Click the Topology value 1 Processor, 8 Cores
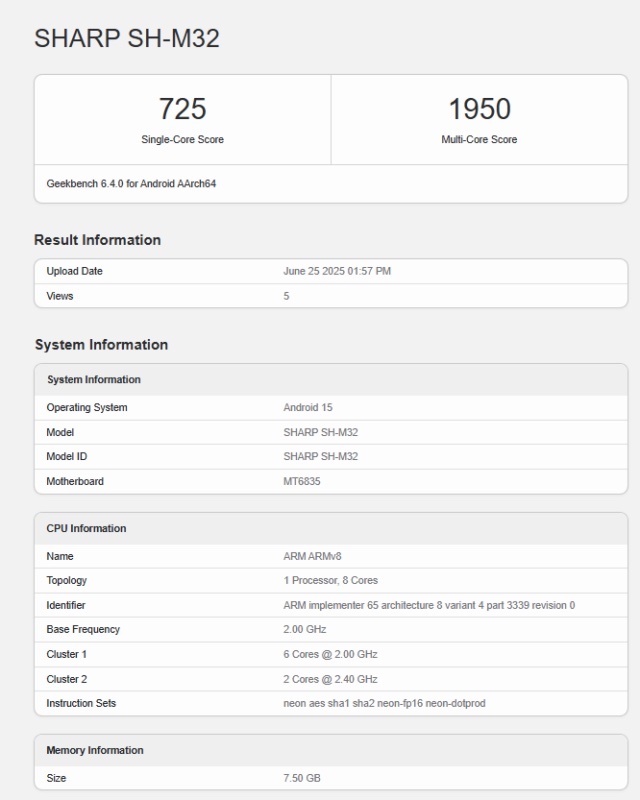Screen dimensions: 640x800 click(x=331, y=580)
